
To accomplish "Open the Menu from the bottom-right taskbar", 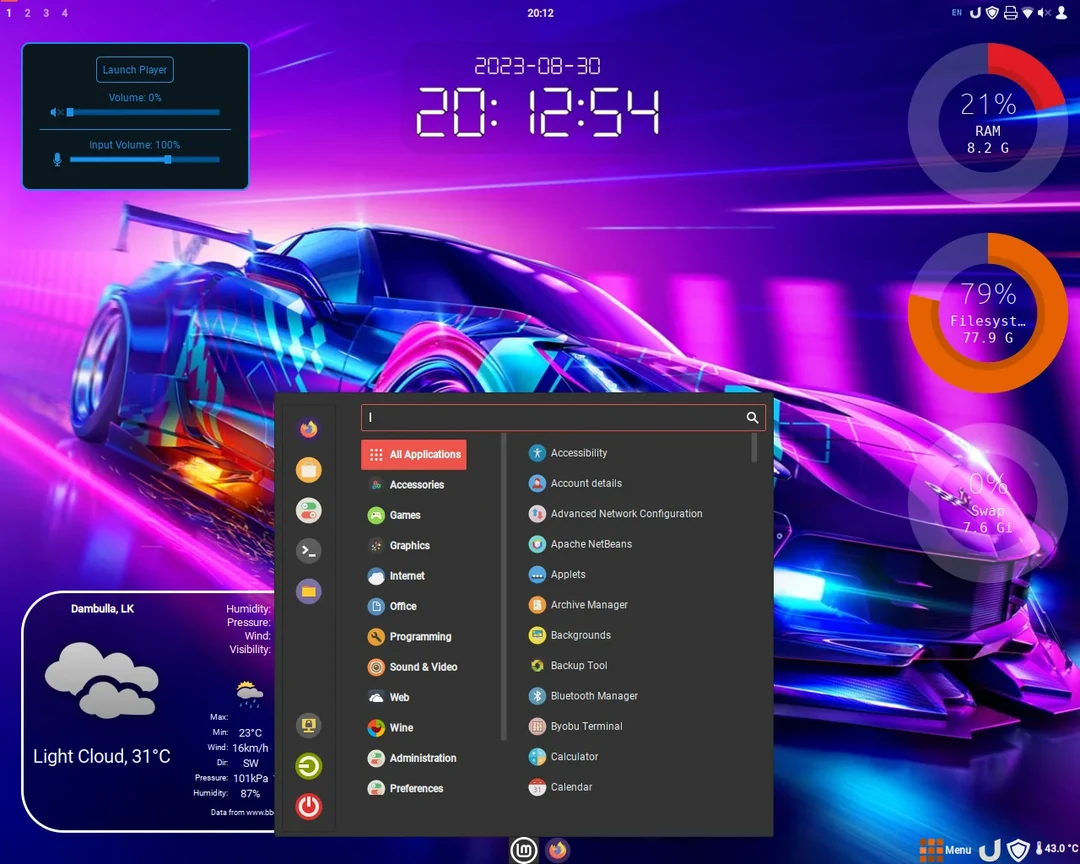I will tap(946, 850).
